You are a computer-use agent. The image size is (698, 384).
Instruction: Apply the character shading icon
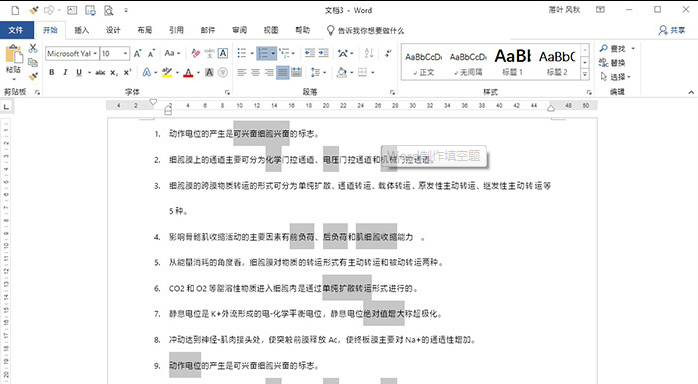(x=209, y=73)
